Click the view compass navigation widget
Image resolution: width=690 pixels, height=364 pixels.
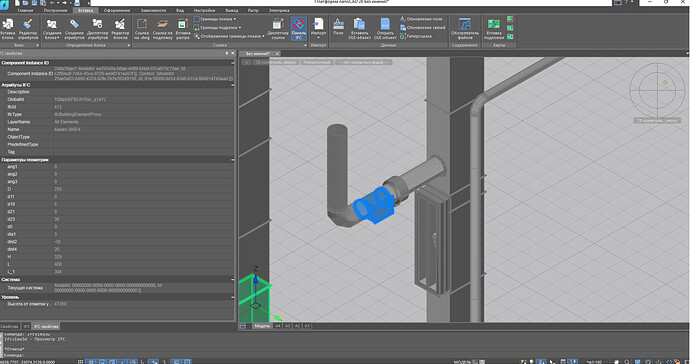click(x=657, y=91)
